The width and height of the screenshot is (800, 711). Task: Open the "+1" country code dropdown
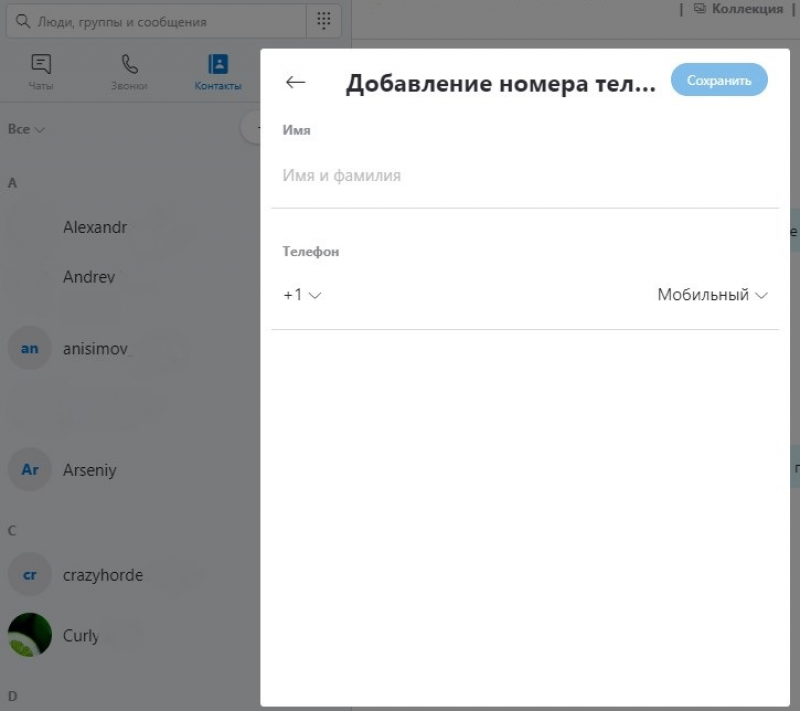302,295
